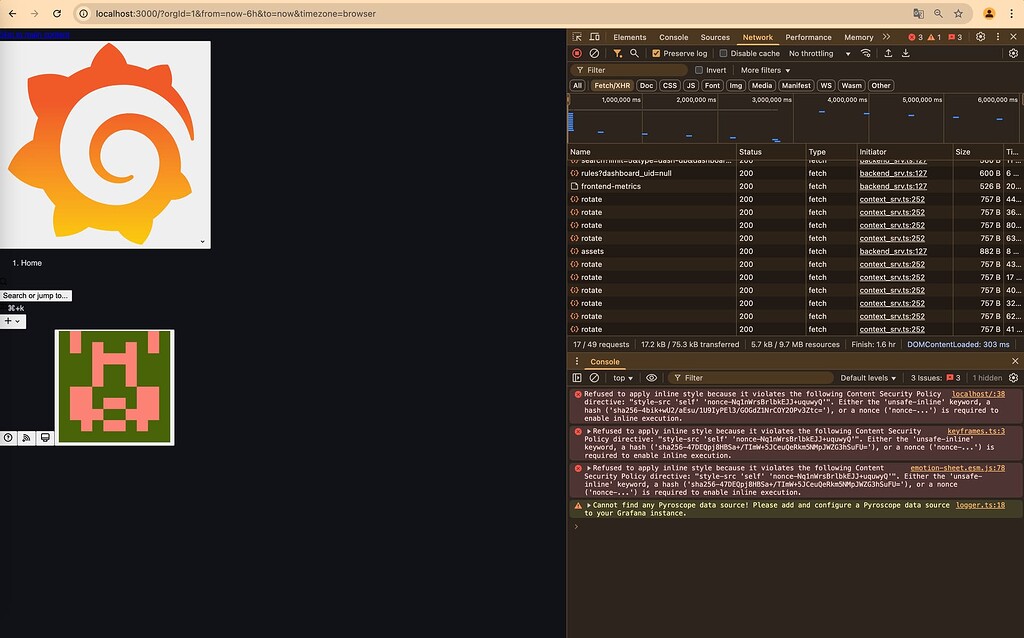This screenshot has width=1024, height=638.
Task: Toggle the device toolbar emulation icon
Action: (595, 36)
